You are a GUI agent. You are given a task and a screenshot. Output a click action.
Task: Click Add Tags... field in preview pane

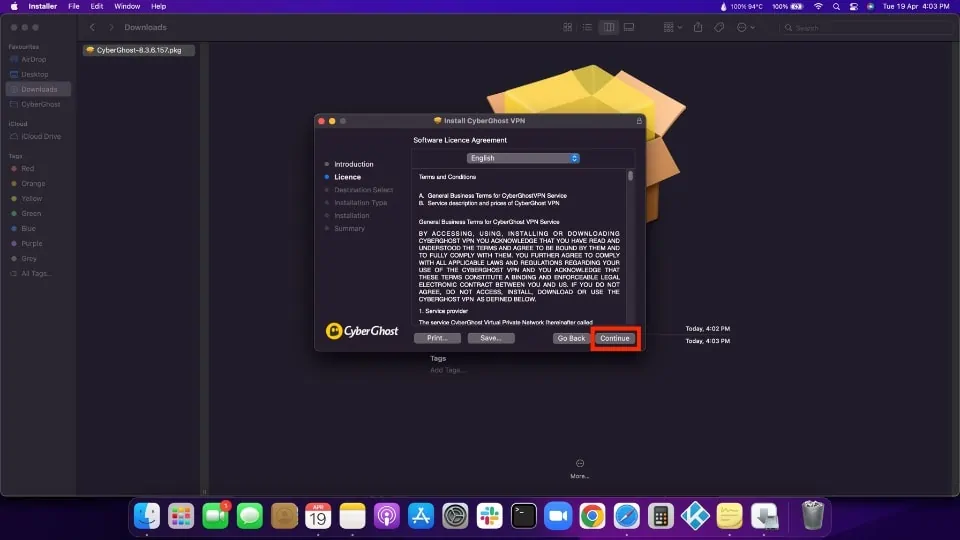(448, 370)
